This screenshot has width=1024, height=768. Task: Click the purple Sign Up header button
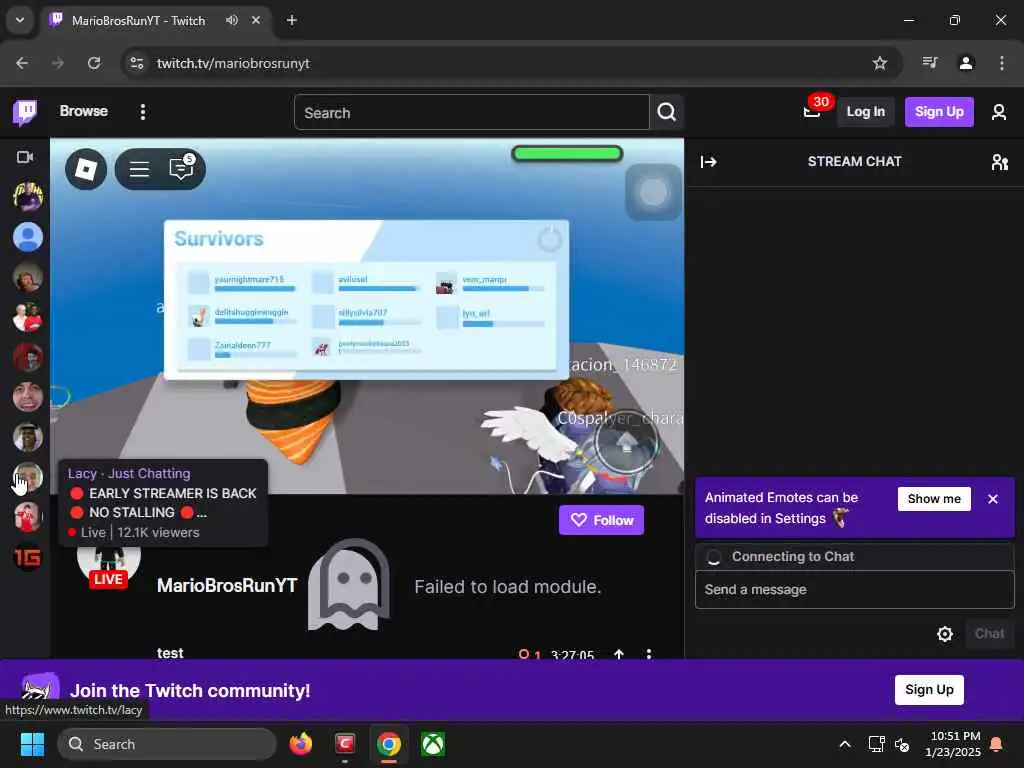tap(939, 112)
